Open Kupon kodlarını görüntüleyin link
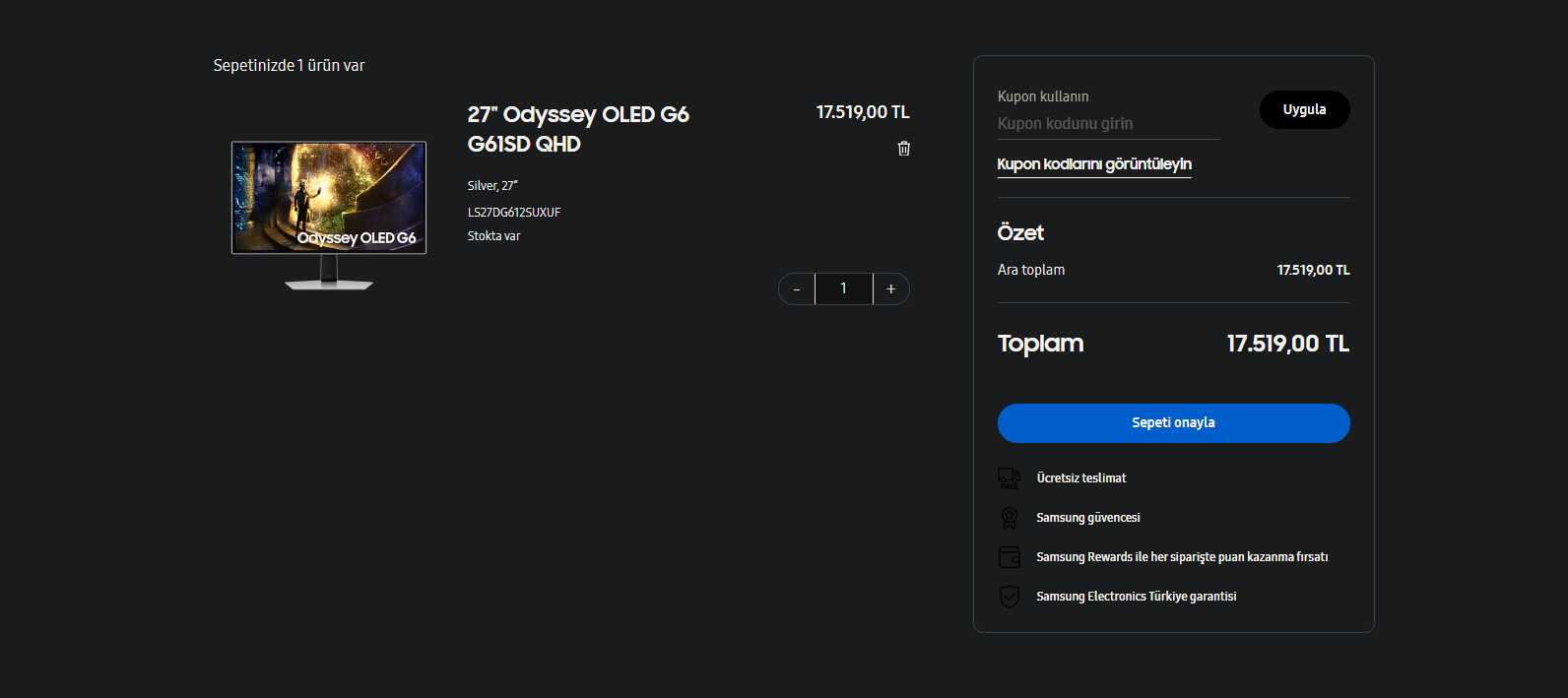 (x=1094, y=164)
